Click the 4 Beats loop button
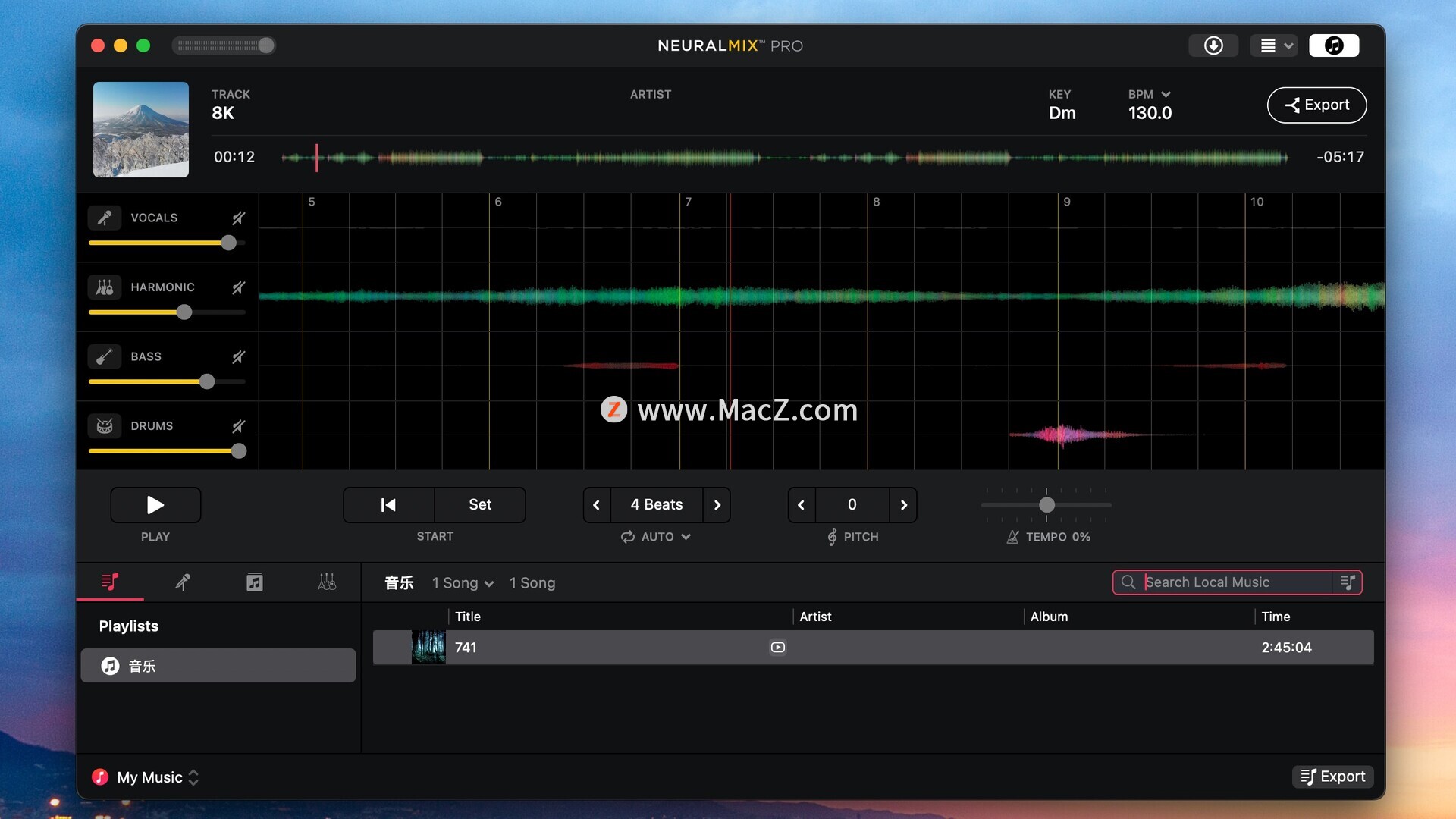Viewport: 1456px width, 819px height. [657, 505]
